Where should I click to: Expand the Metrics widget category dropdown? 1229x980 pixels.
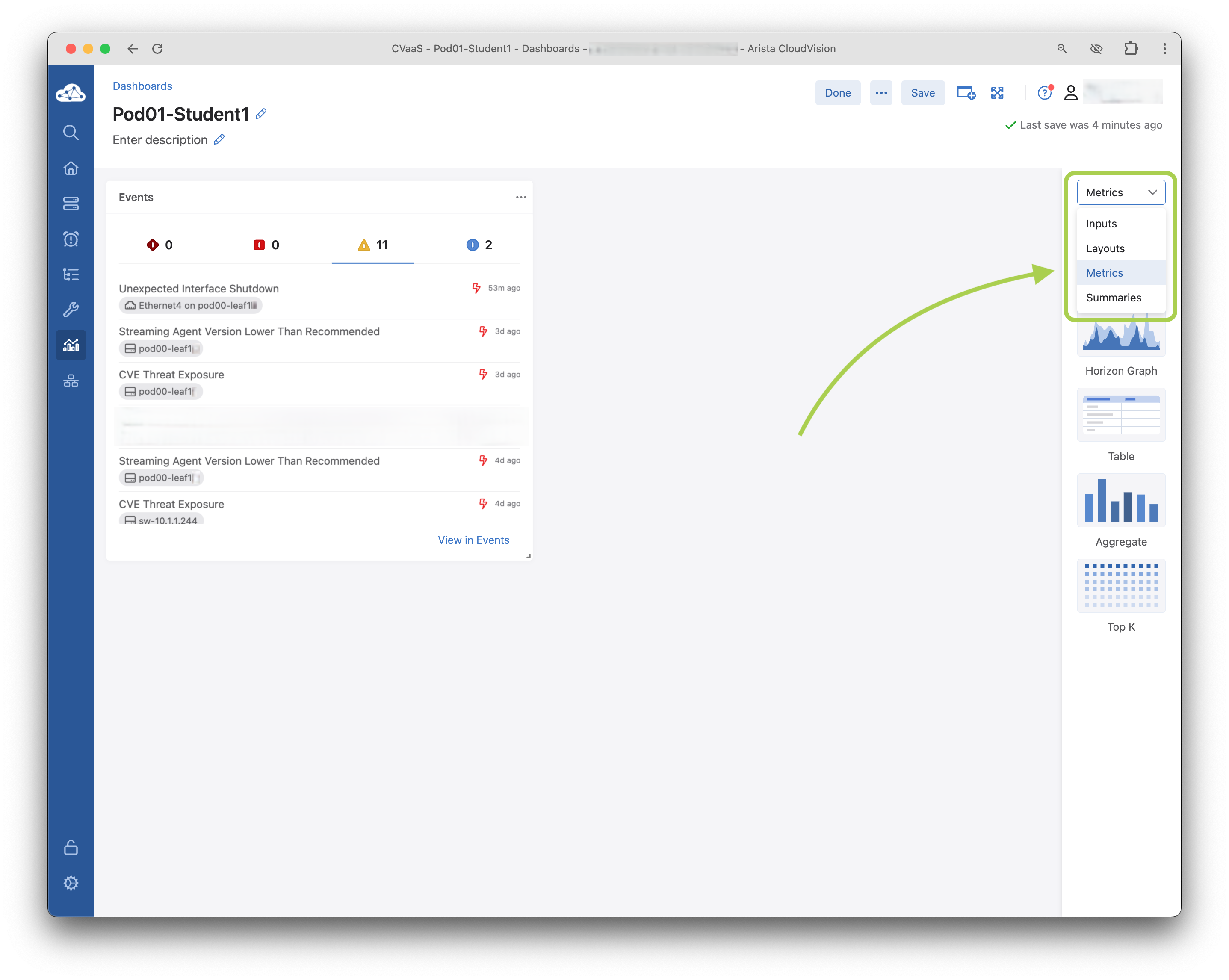(1121, 192)
